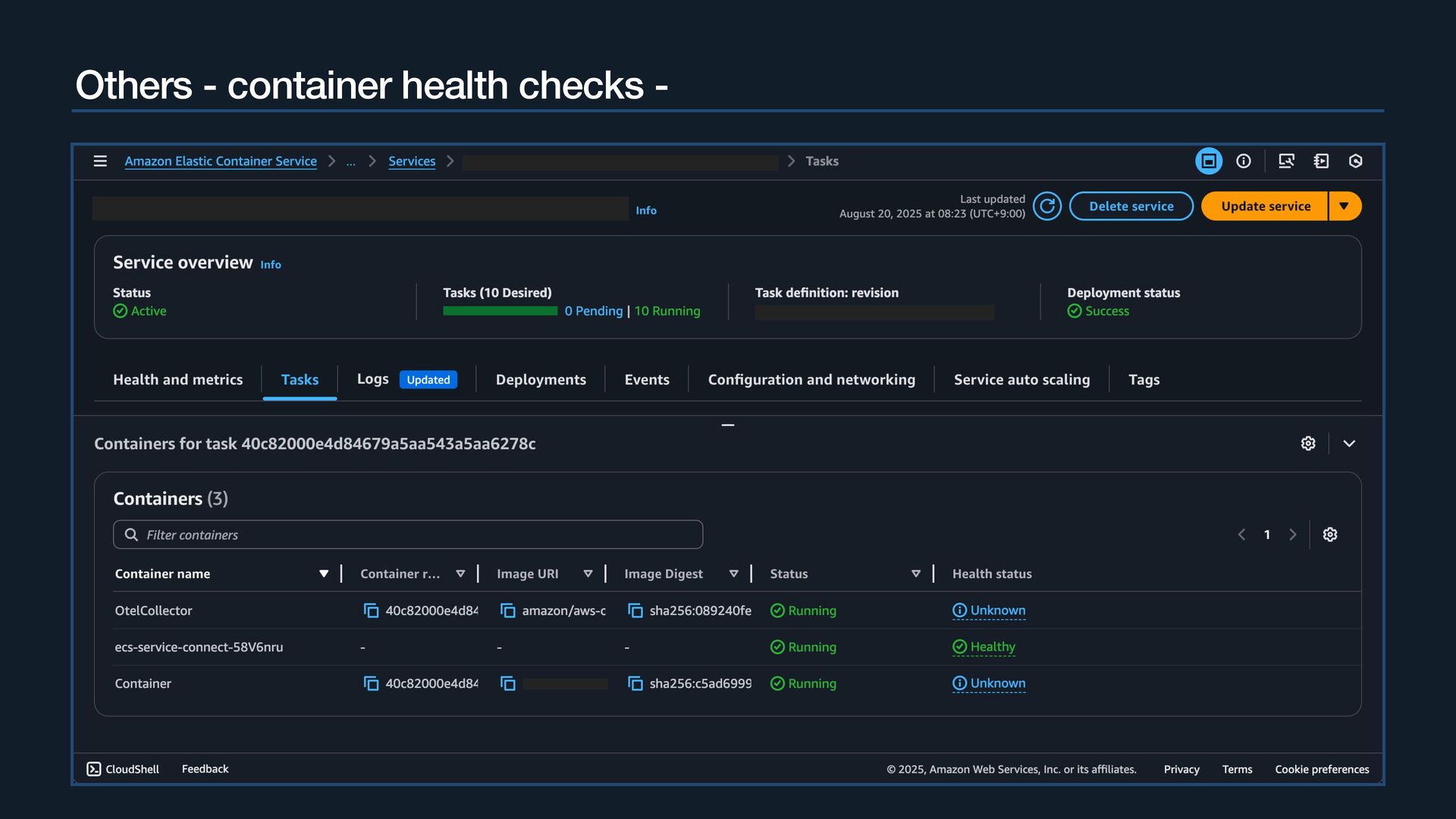The height and width of the screenshot is (819, 1456).
Task: Click the Updated badge on Logs
Action: click(428, 380)
